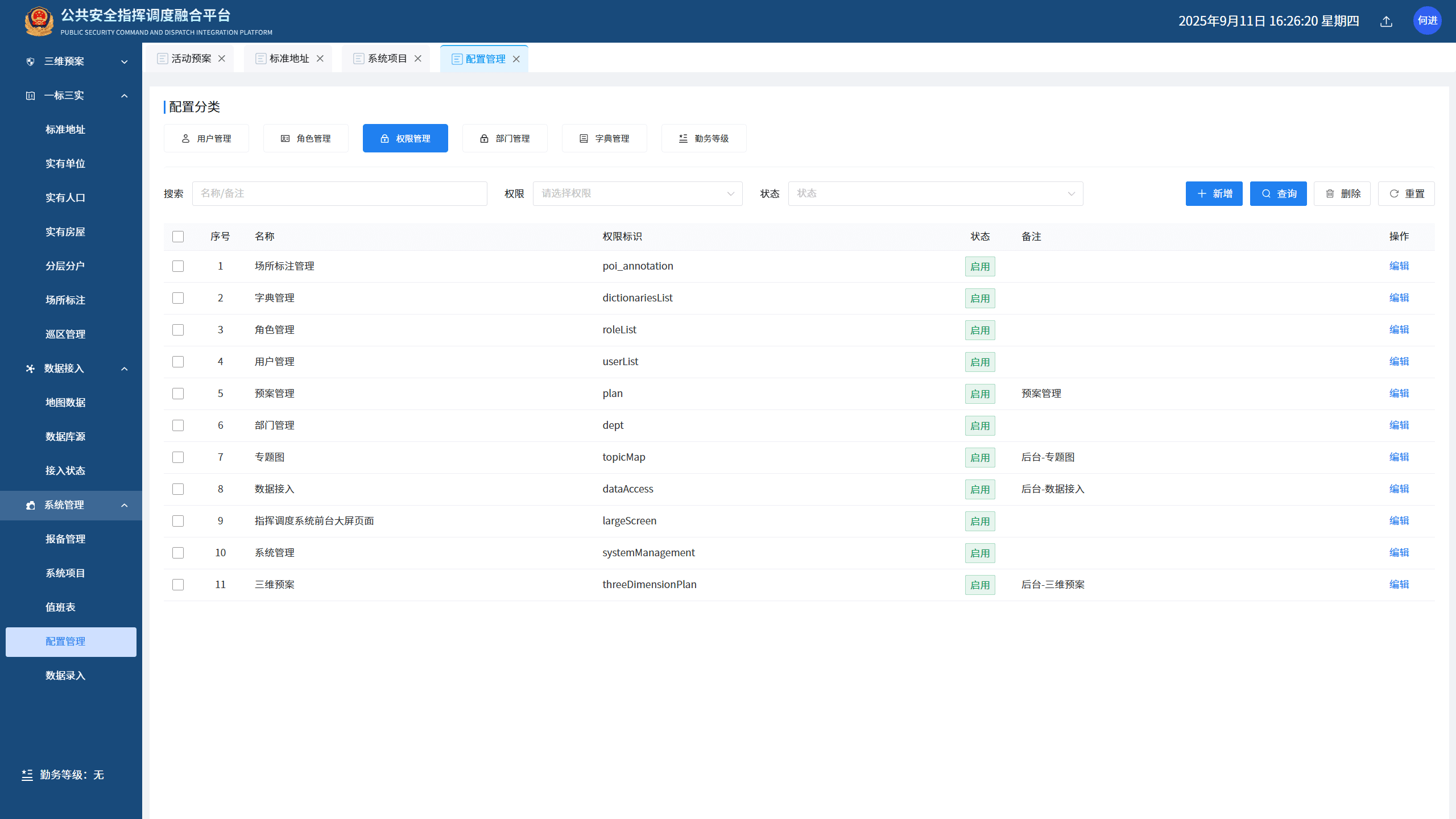Close the 标准地址 tab
Viewport: 1456px width, 819px height.
point(320,59)
